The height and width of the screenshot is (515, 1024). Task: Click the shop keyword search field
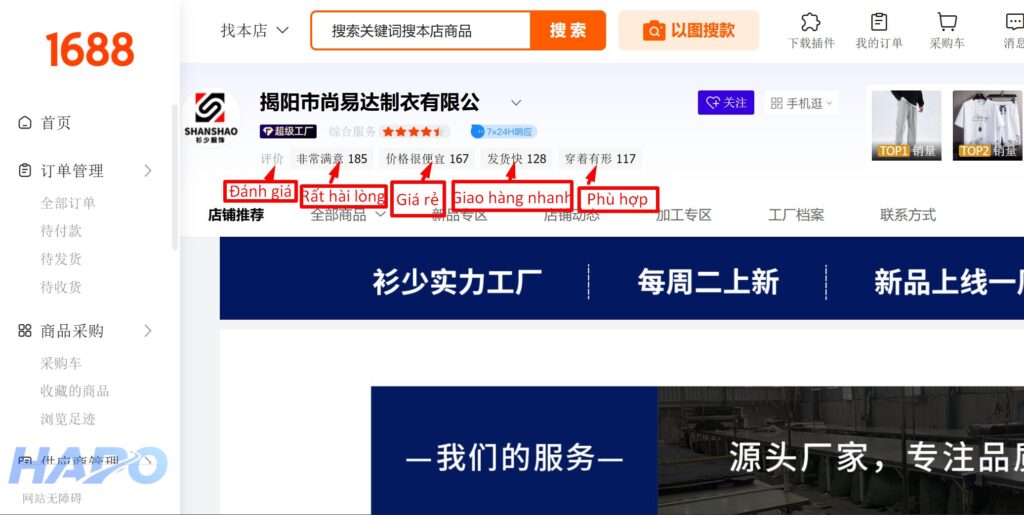[420, 31]
